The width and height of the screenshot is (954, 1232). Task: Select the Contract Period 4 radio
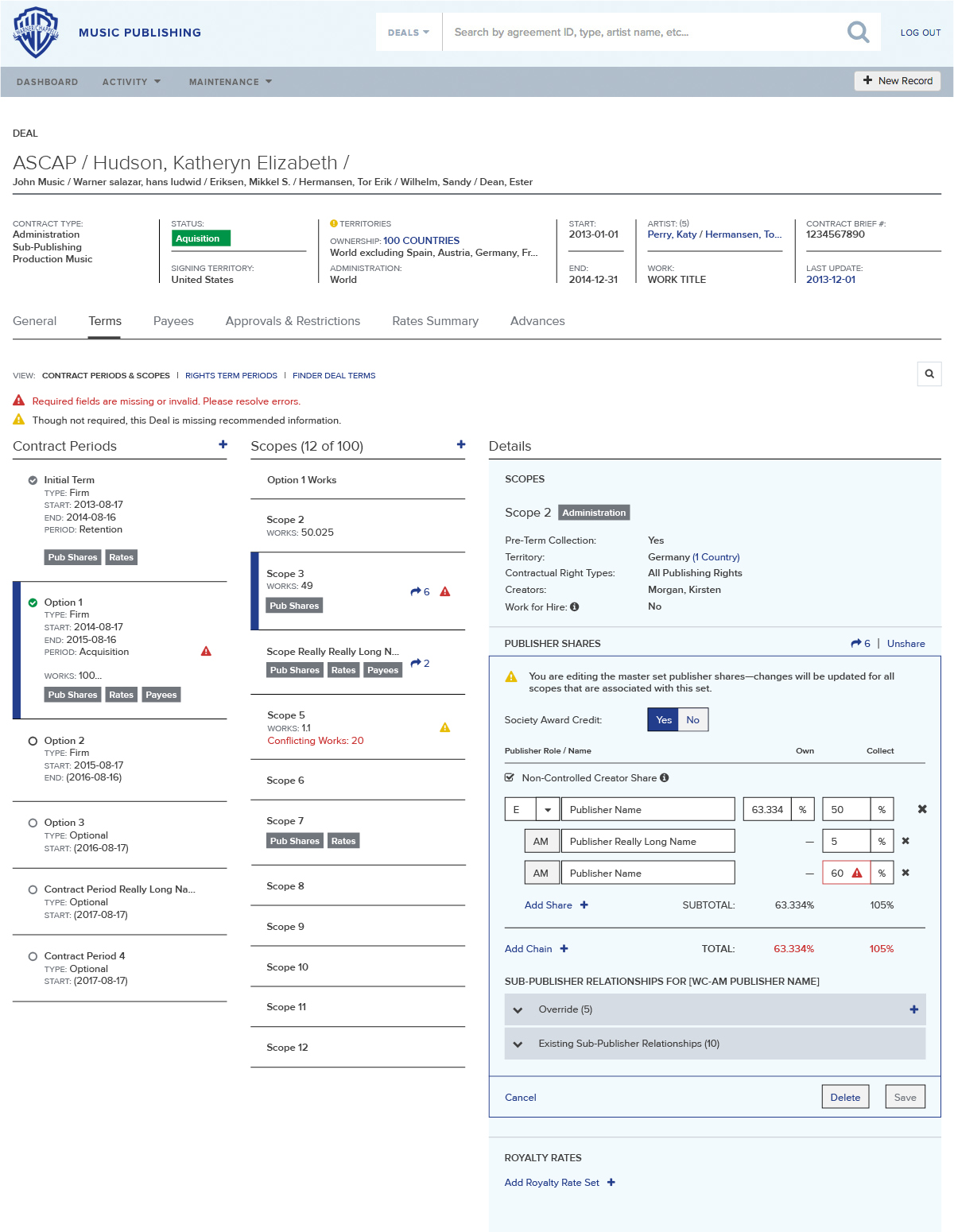(33, 956)
